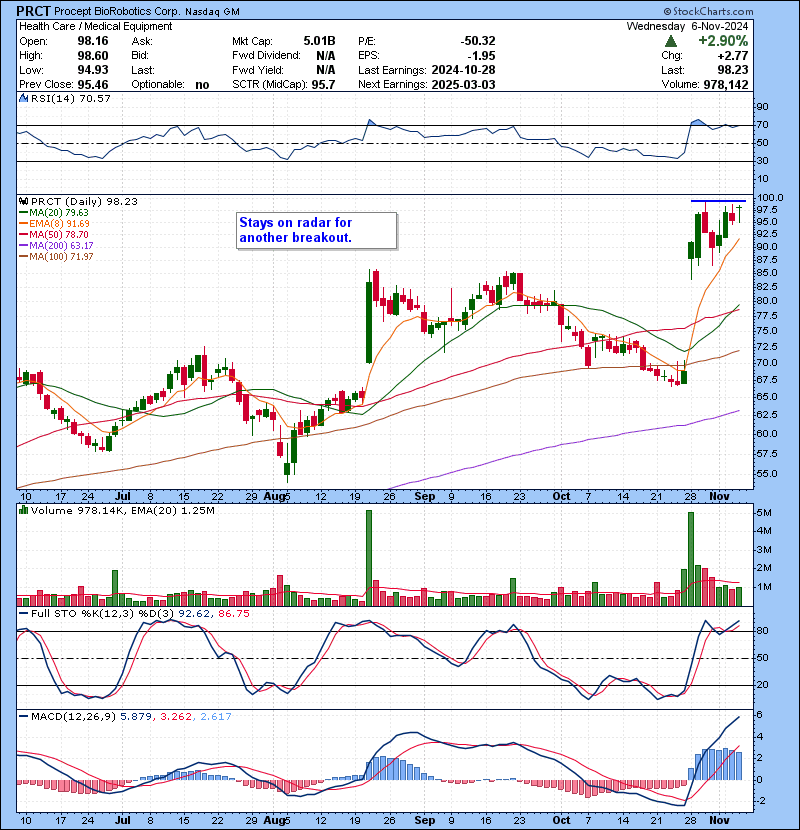Image resolution: width=800 pixels, height=830 pixels.
Task: Click the MACD(12,26,9) indicator label
Action: [73, 717]
